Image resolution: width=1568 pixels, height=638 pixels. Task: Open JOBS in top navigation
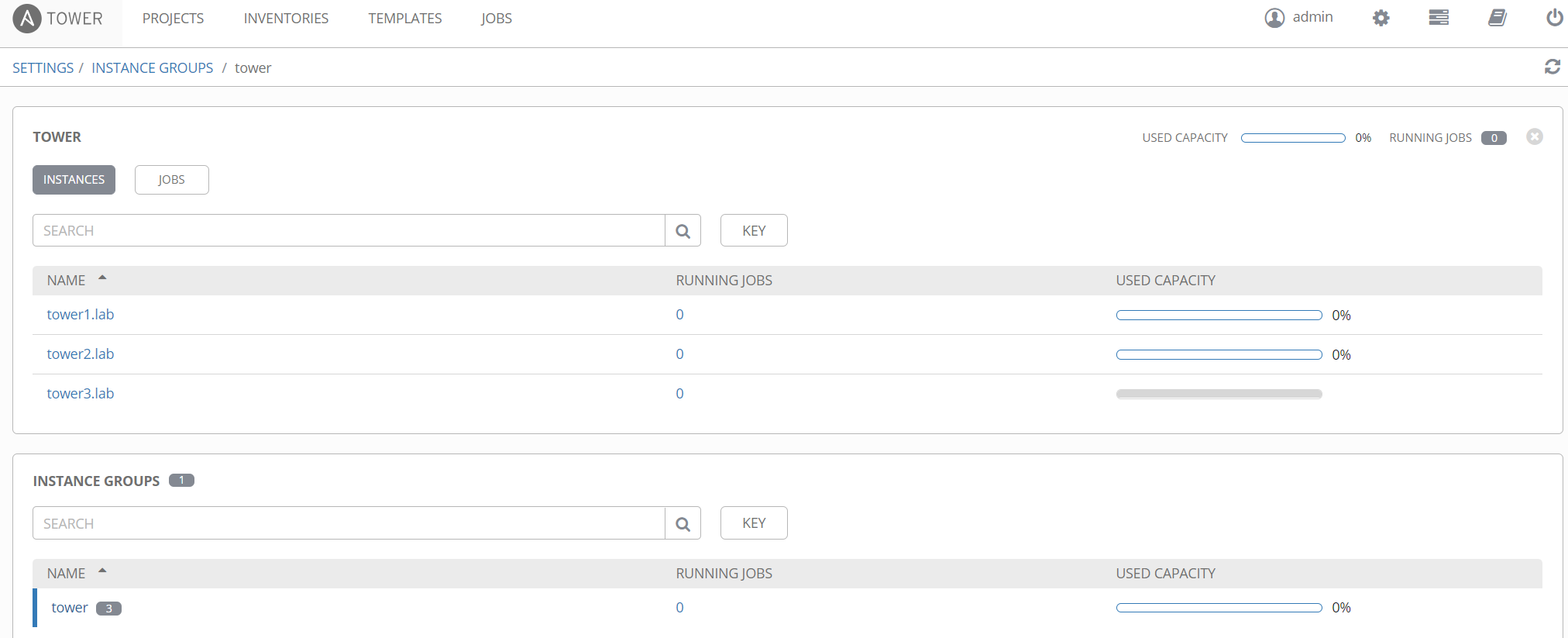pos(497,19)
